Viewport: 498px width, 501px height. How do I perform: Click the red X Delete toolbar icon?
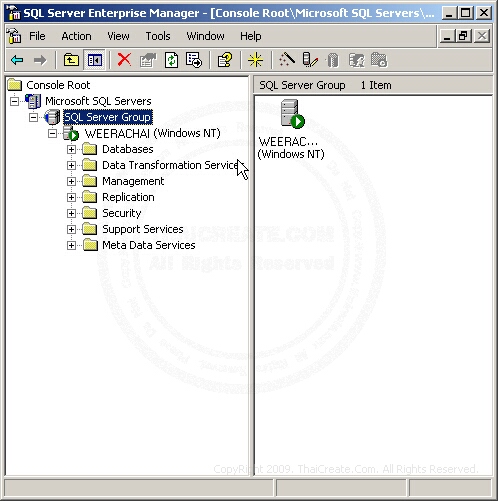(x=124, y=60)
